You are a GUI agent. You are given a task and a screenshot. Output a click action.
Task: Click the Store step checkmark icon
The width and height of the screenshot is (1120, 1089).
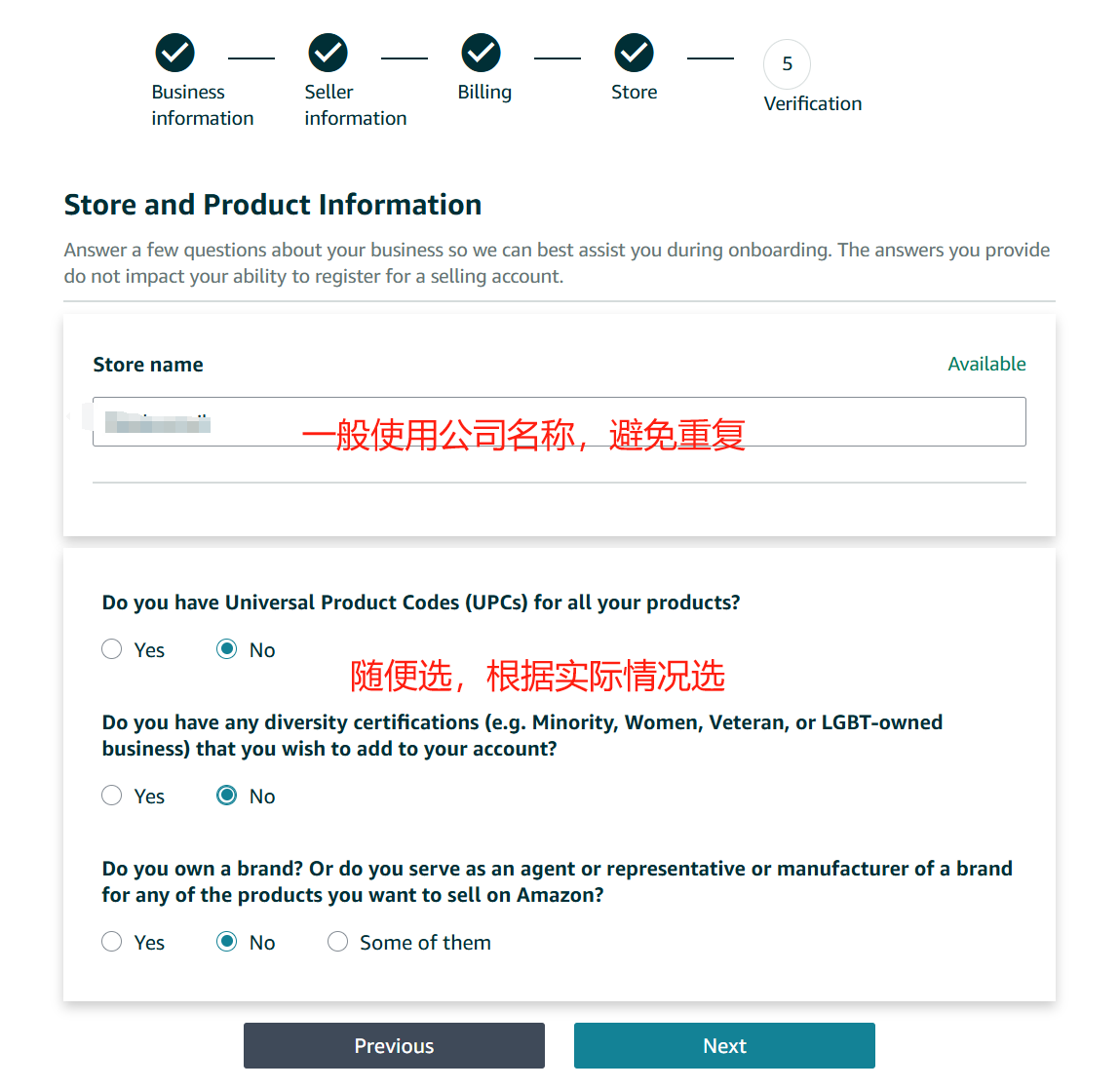point(635,53)
